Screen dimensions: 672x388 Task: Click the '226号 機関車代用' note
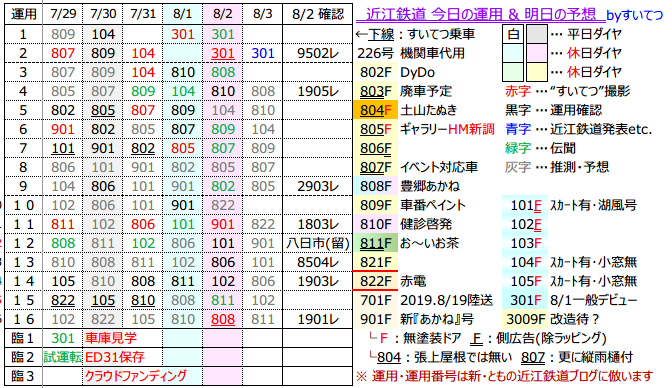click(x=411, y=53)
